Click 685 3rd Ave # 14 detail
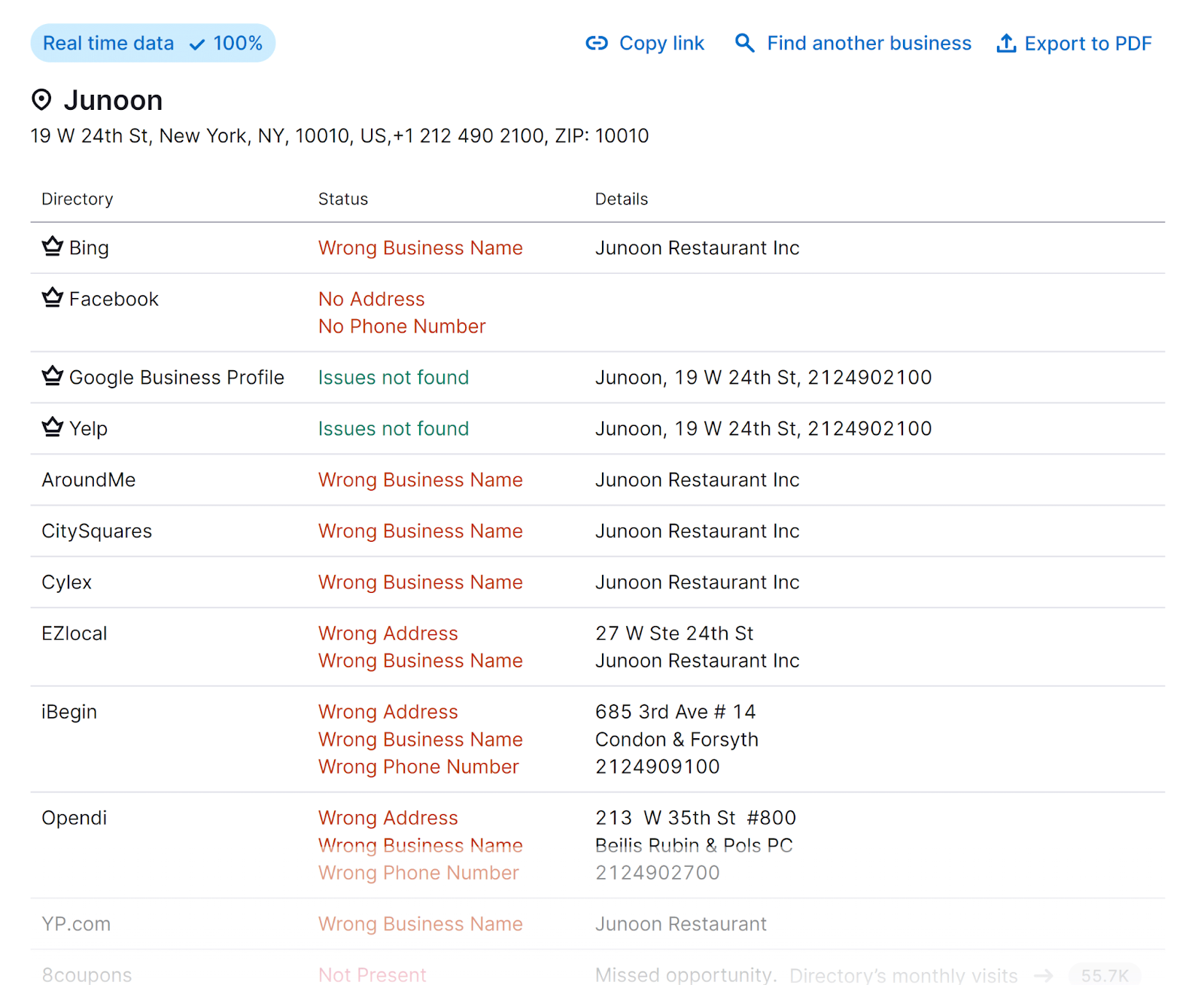Screen dimensions: 1204x985 pyautogui.click(x=676, y=711)
